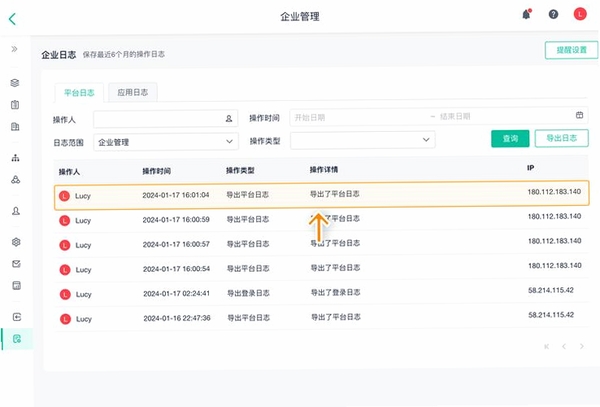Go to next page arrow
This screenshot has height=407, width=600.
tap(582, 347)
